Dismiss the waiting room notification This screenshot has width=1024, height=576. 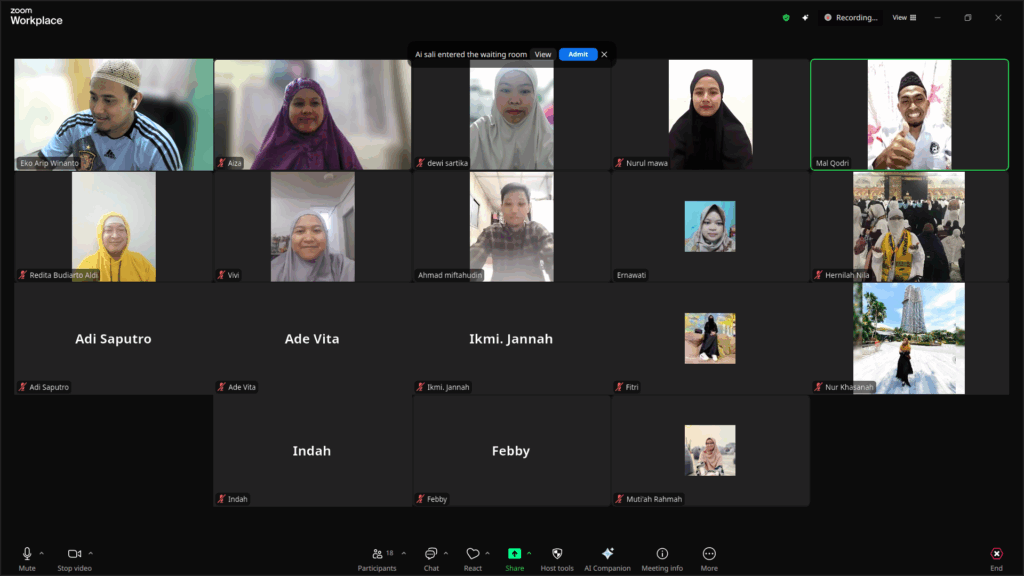click(604, 54)
